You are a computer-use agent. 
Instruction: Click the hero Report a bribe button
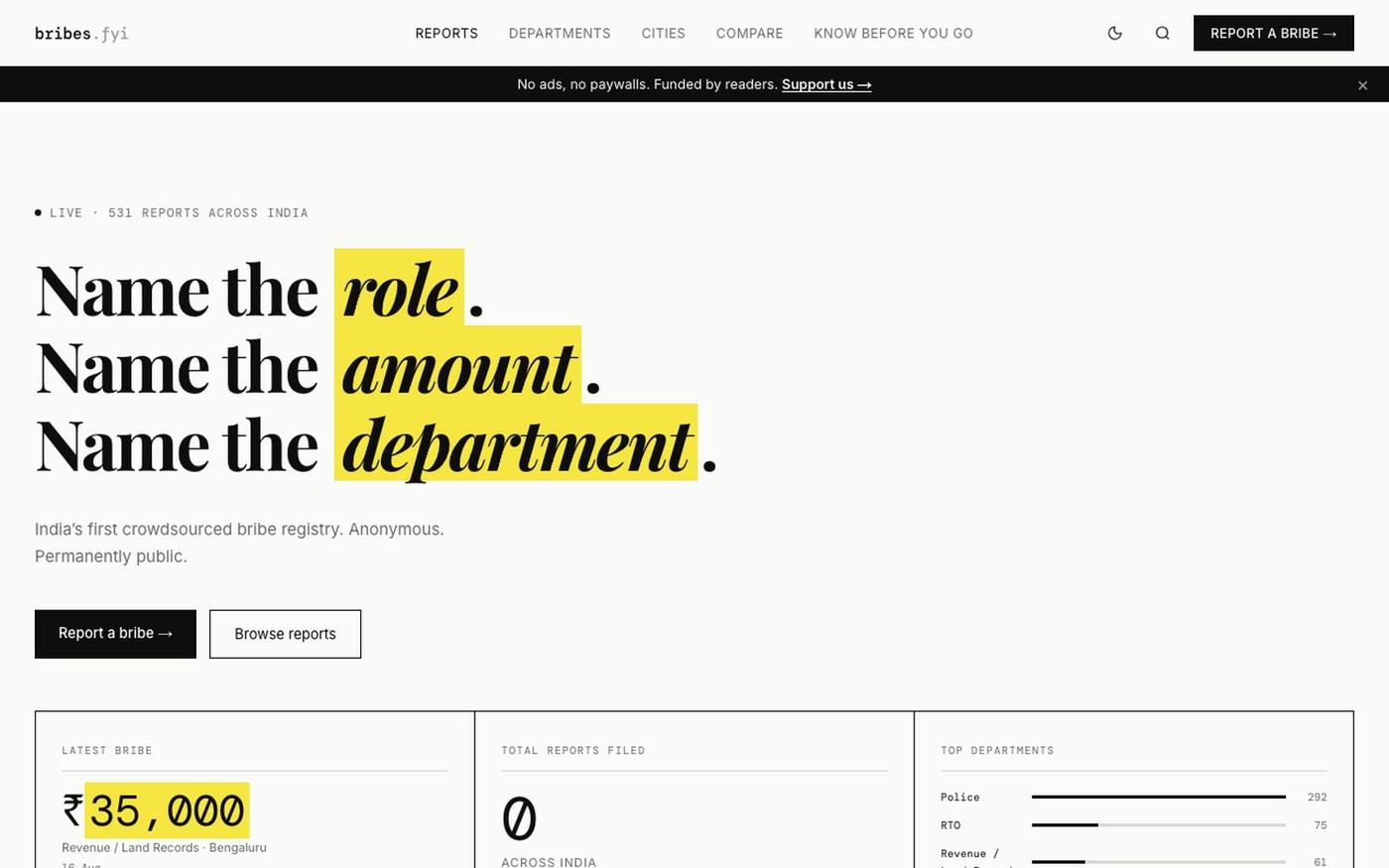[115, 634]
